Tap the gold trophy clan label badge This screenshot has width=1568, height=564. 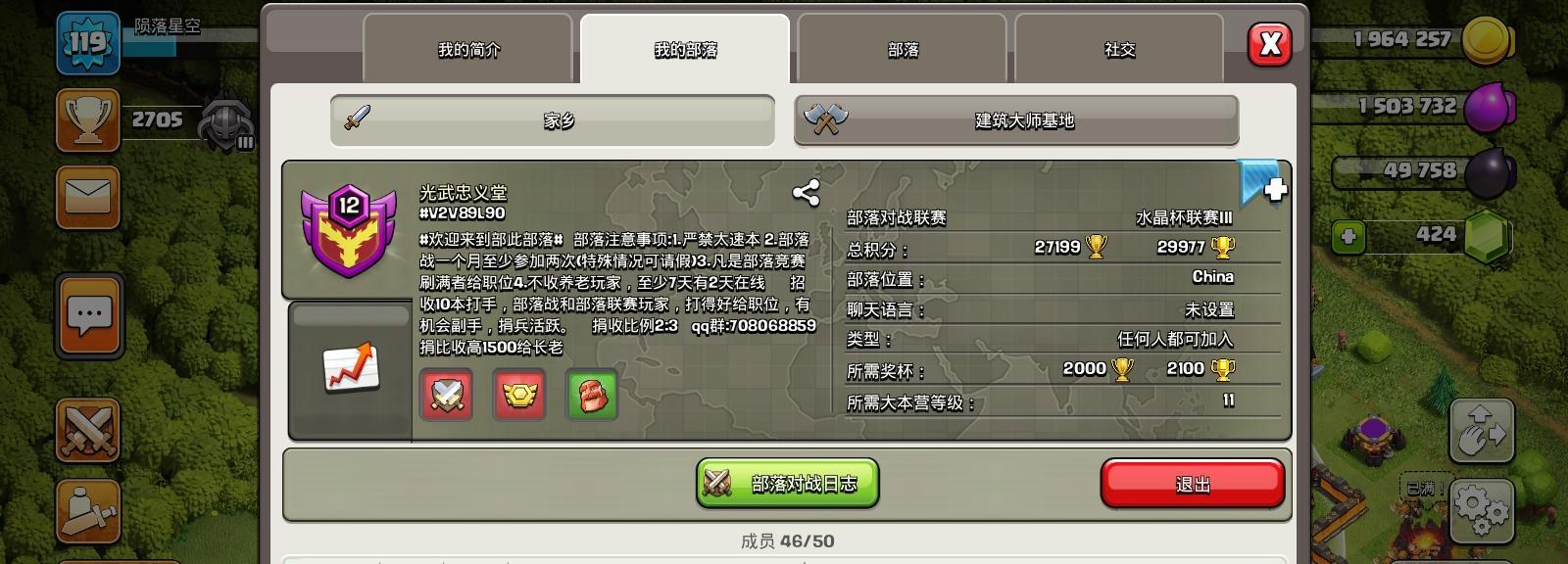[x=519, y=395]
